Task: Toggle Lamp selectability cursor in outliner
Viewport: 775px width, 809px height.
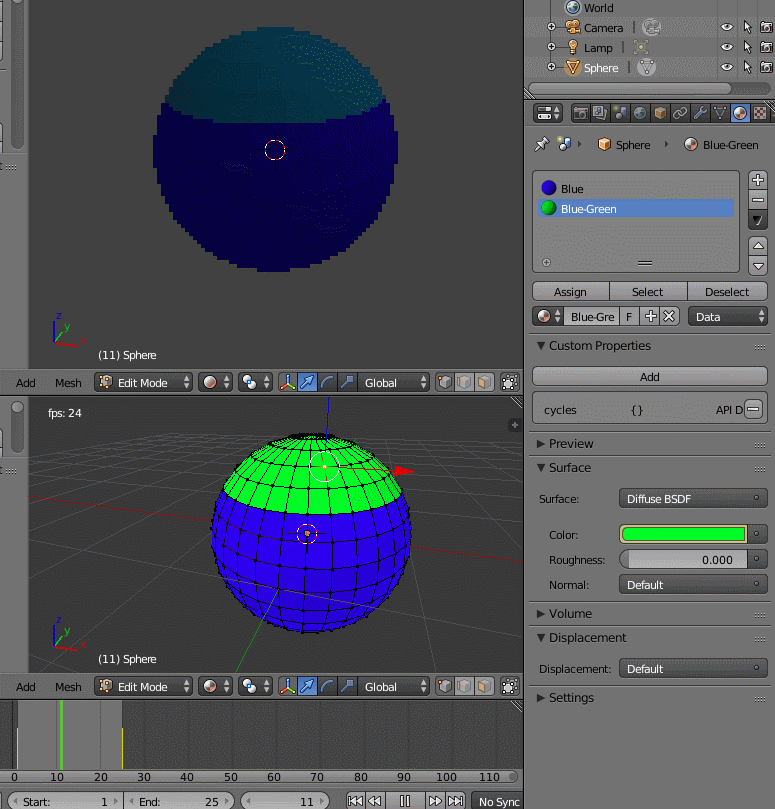Action: pyautogui.click(x=747, y=47)
